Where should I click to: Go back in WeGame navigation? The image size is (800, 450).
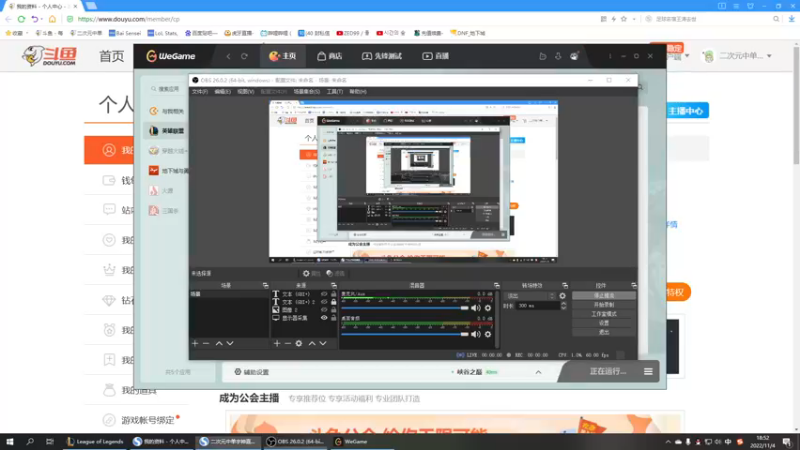(228, 56)
